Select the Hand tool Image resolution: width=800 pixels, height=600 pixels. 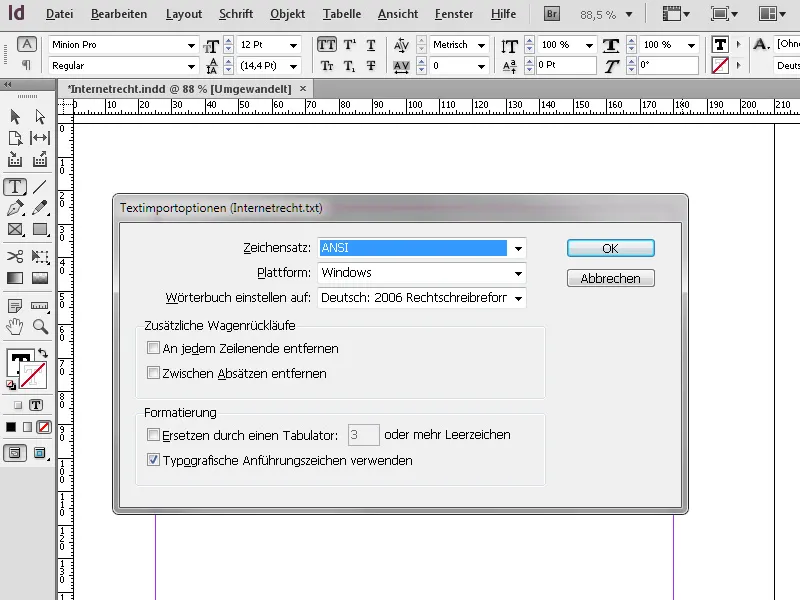15,327
